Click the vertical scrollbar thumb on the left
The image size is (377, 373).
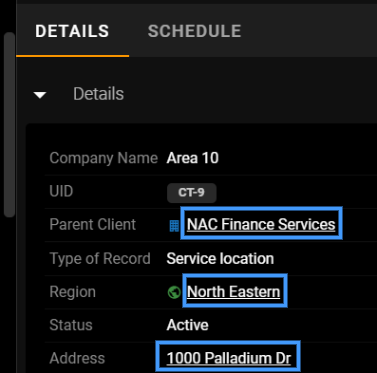coord(10,125)
